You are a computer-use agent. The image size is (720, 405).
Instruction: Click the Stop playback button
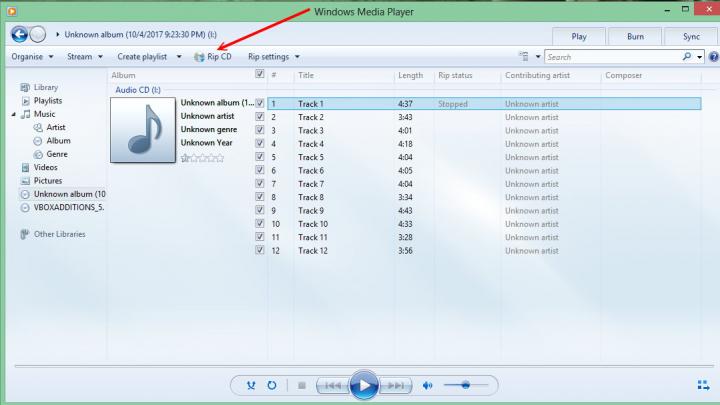302,385
